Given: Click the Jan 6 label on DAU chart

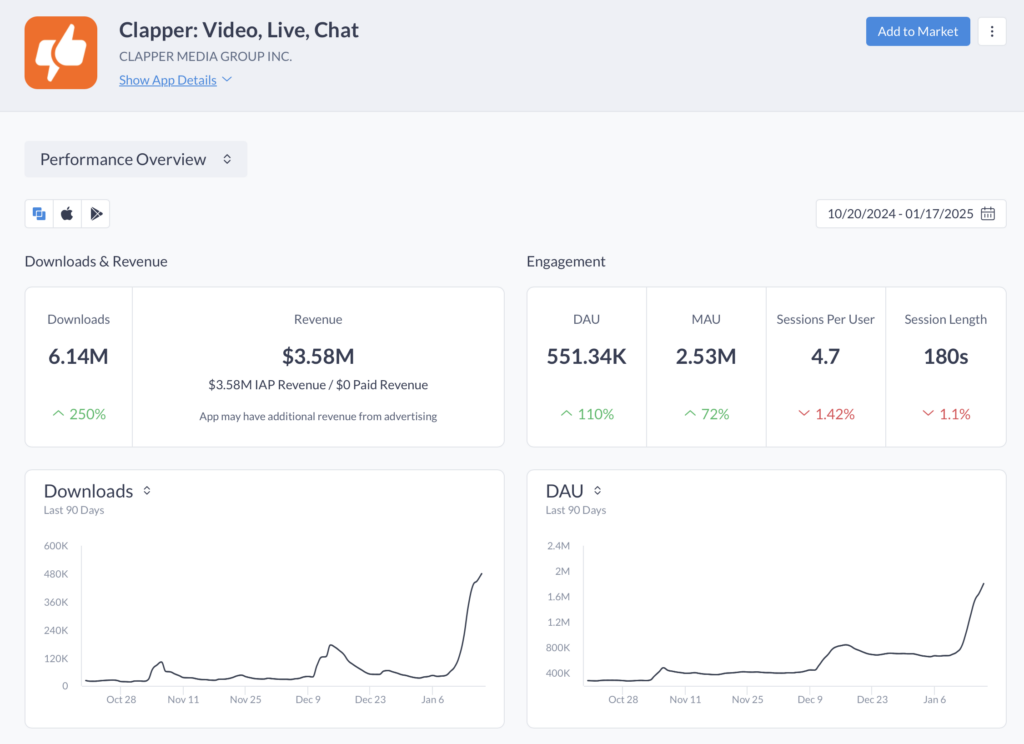Looking at the screenshot, I should click(x=935, y=700).
